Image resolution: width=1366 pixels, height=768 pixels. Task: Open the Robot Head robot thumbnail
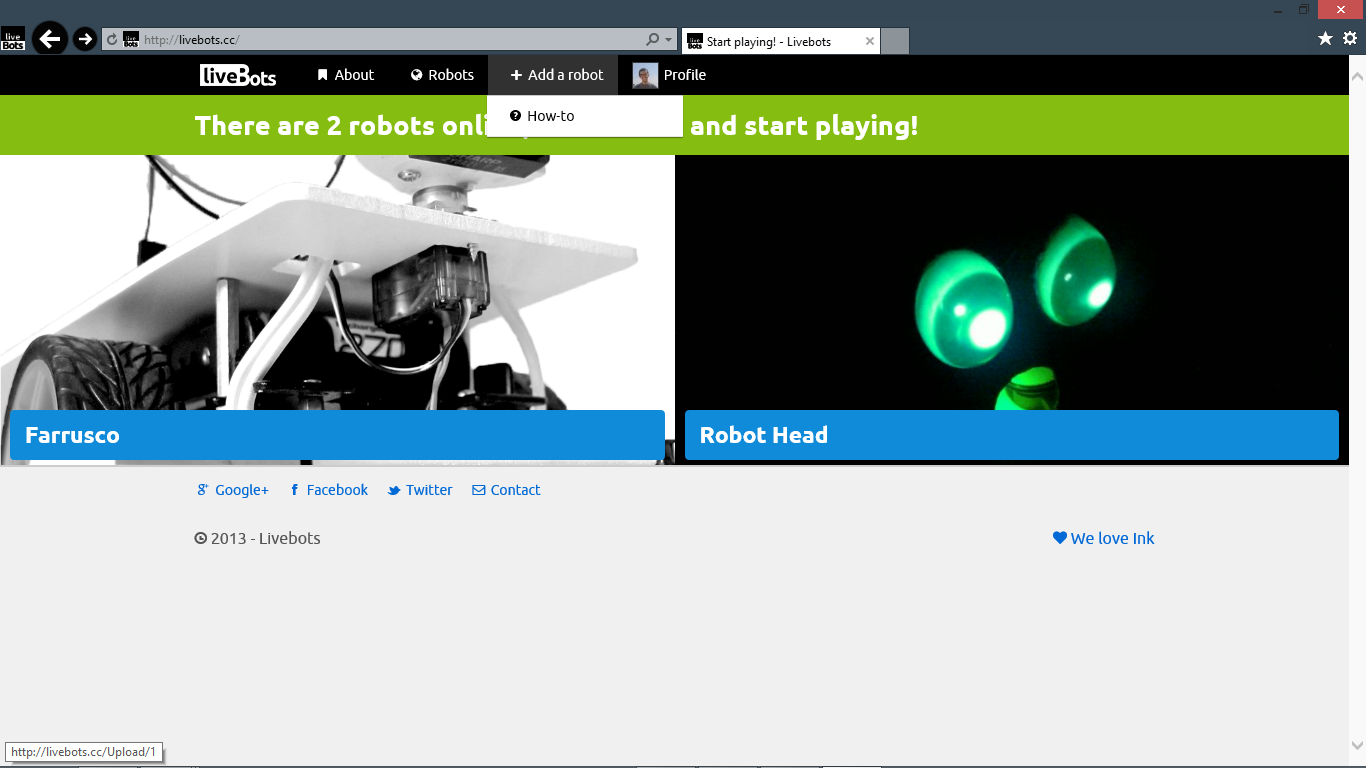(x=1012, y=300)
